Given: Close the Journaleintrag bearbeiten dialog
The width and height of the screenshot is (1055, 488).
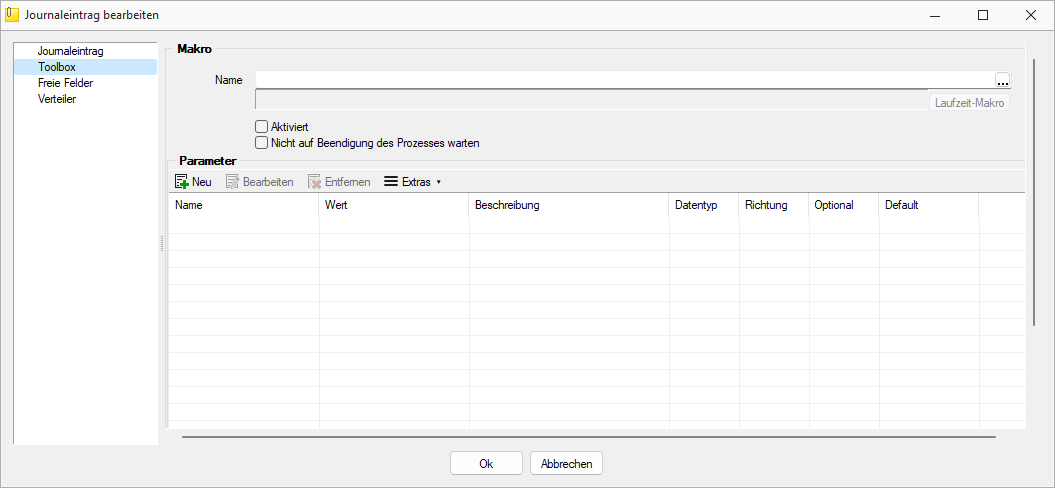Looking at the screenshot, I should [x=1031, y=15].
